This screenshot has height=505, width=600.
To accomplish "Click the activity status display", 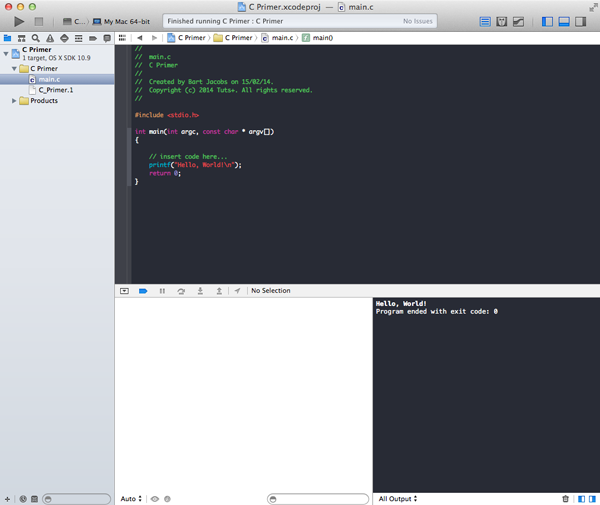I will (300, 21).
